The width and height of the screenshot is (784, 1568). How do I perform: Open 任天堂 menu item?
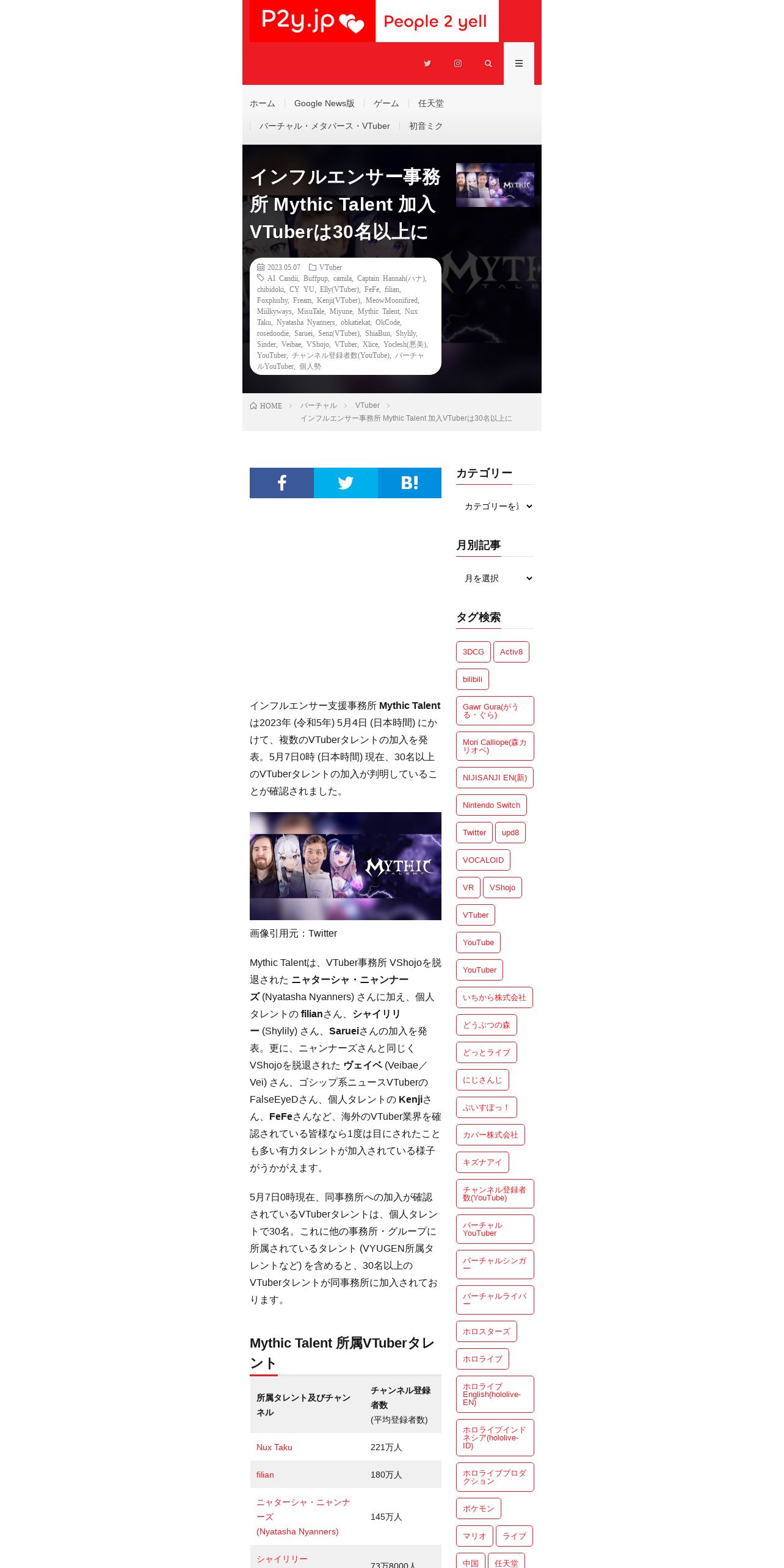[x=431, y=104]
